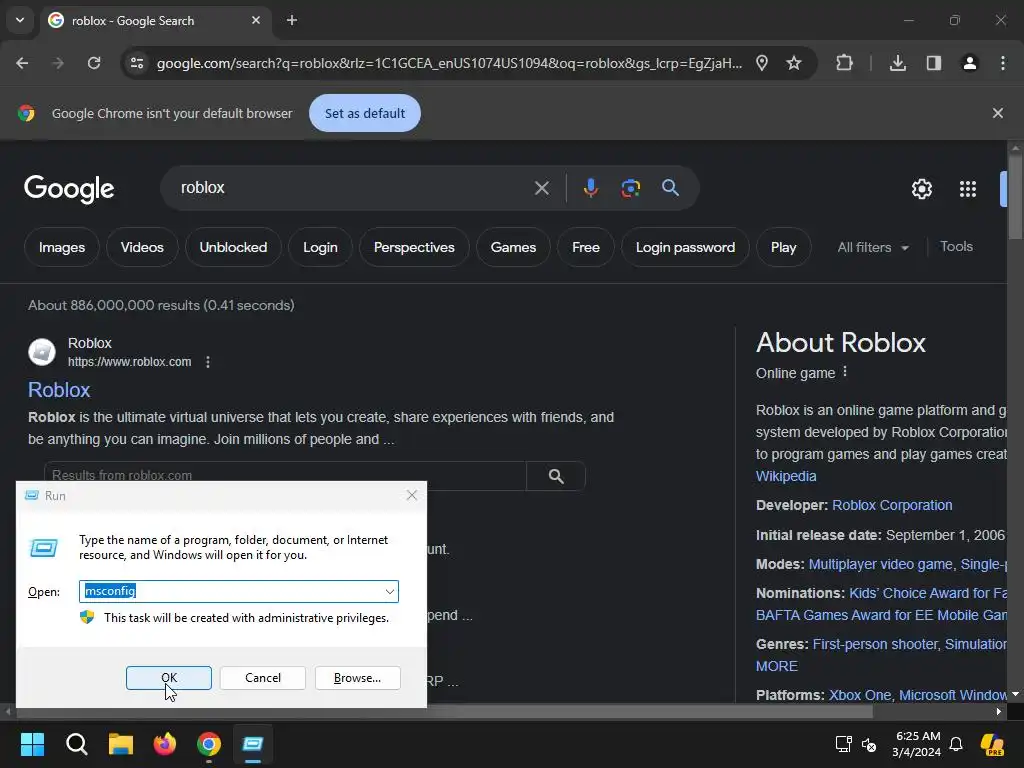Open the tab search dropdown arrow
This screenshot has height=768, width=1024.
tap(20, 20)
